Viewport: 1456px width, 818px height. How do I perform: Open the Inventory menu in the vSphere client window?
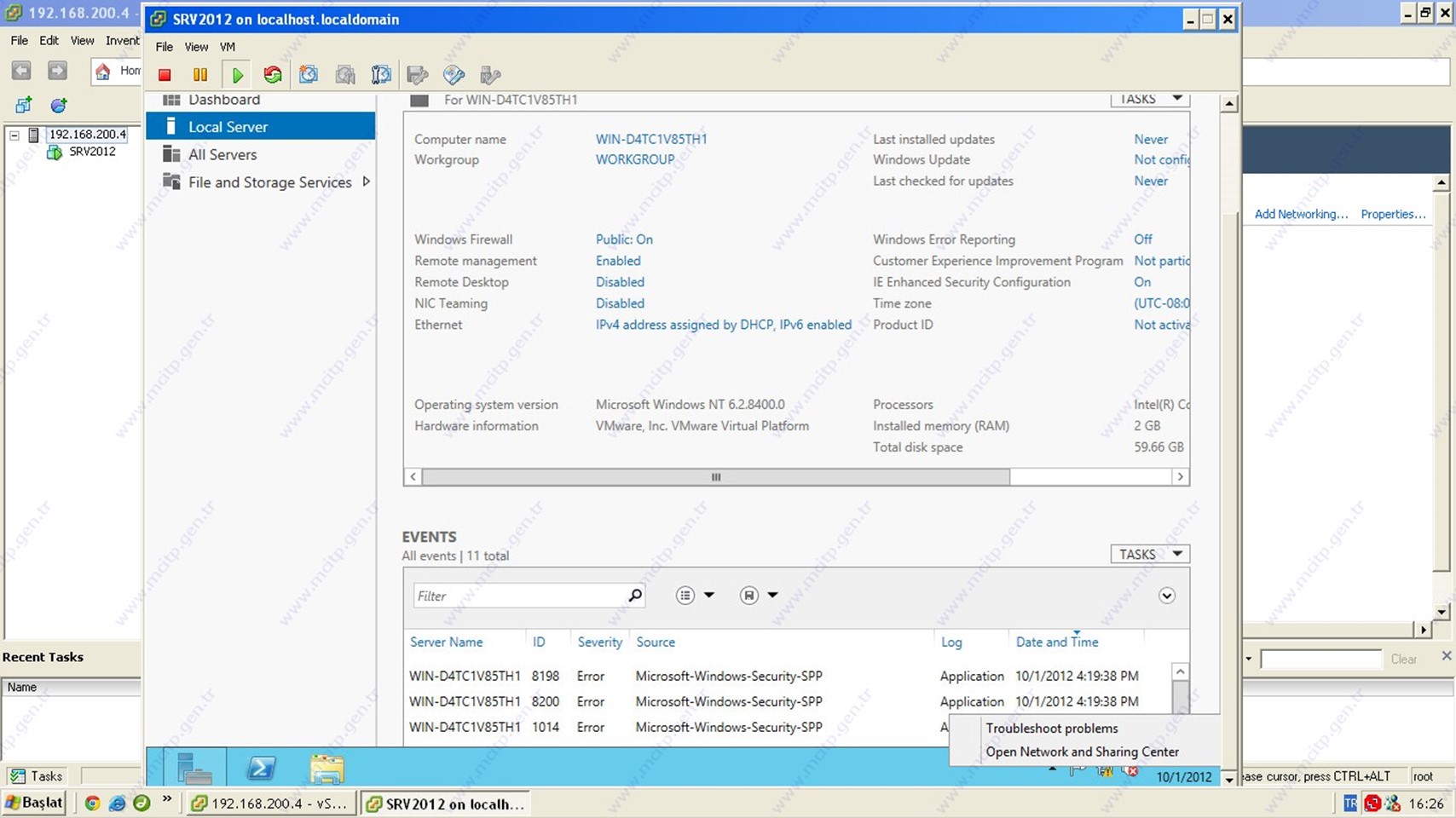pyautogui.click(x=123, y=40)
